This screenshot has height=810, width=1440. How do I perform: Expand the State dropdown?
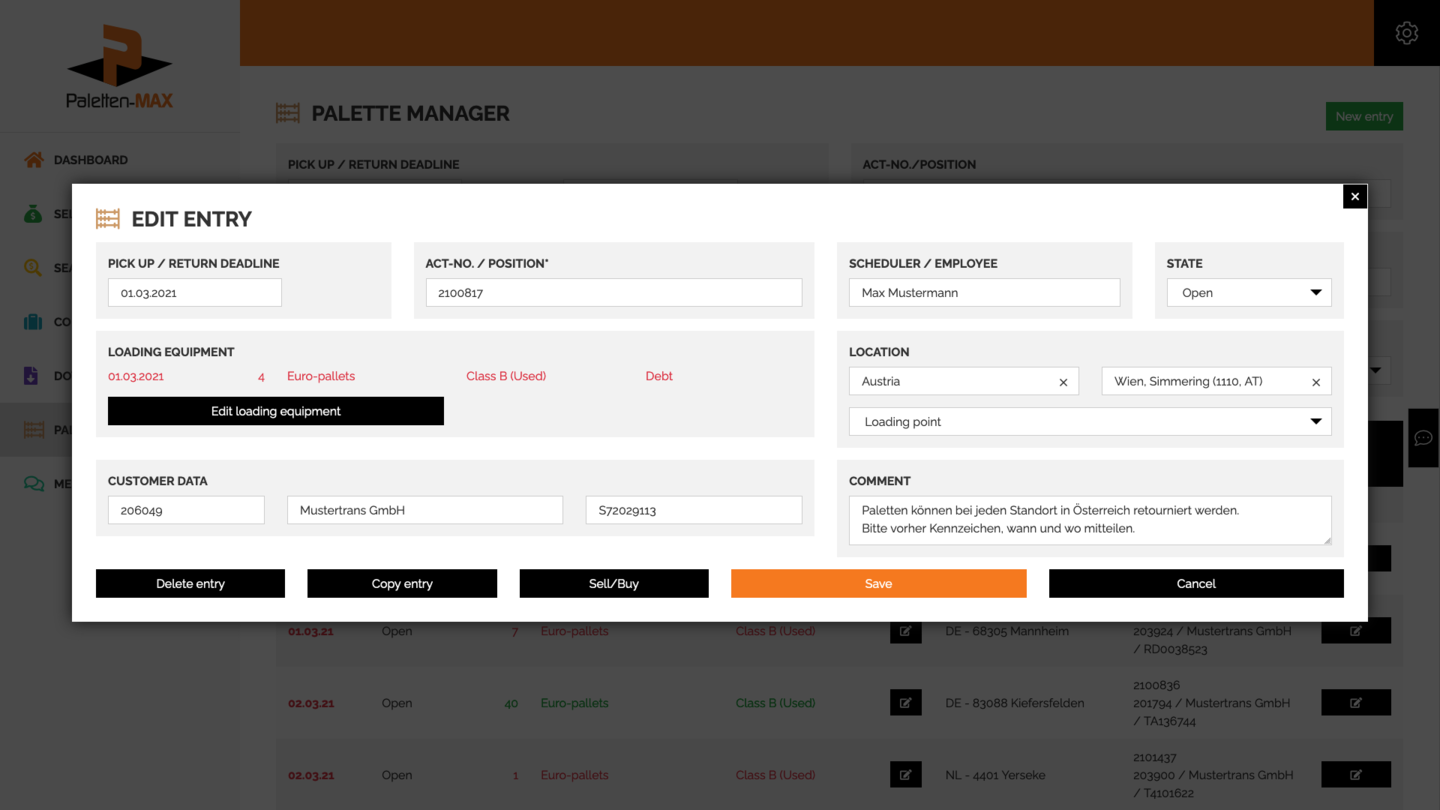1249,293
